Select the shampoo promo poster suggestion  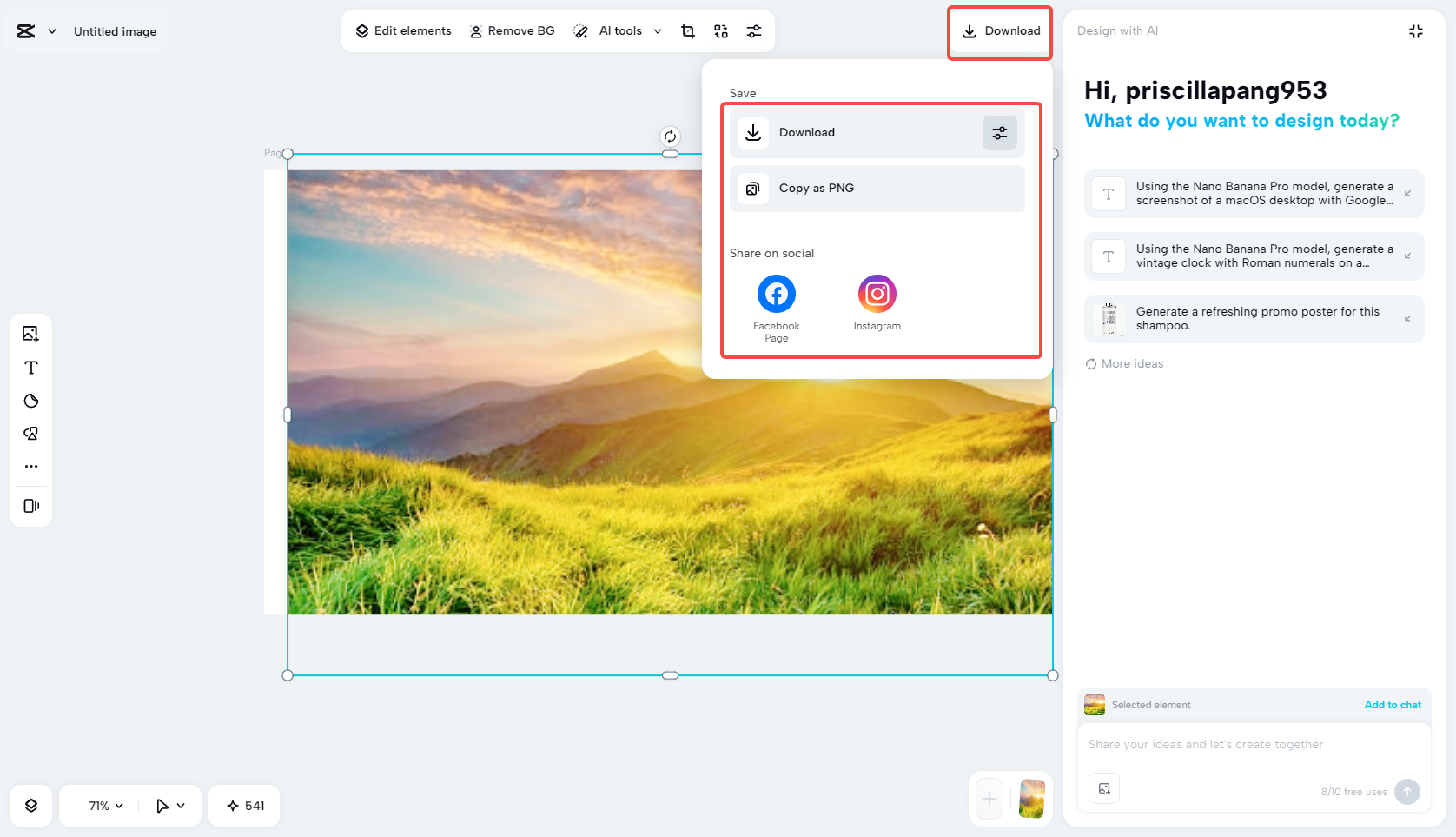pyautogui.click(x=1254, y=319)
